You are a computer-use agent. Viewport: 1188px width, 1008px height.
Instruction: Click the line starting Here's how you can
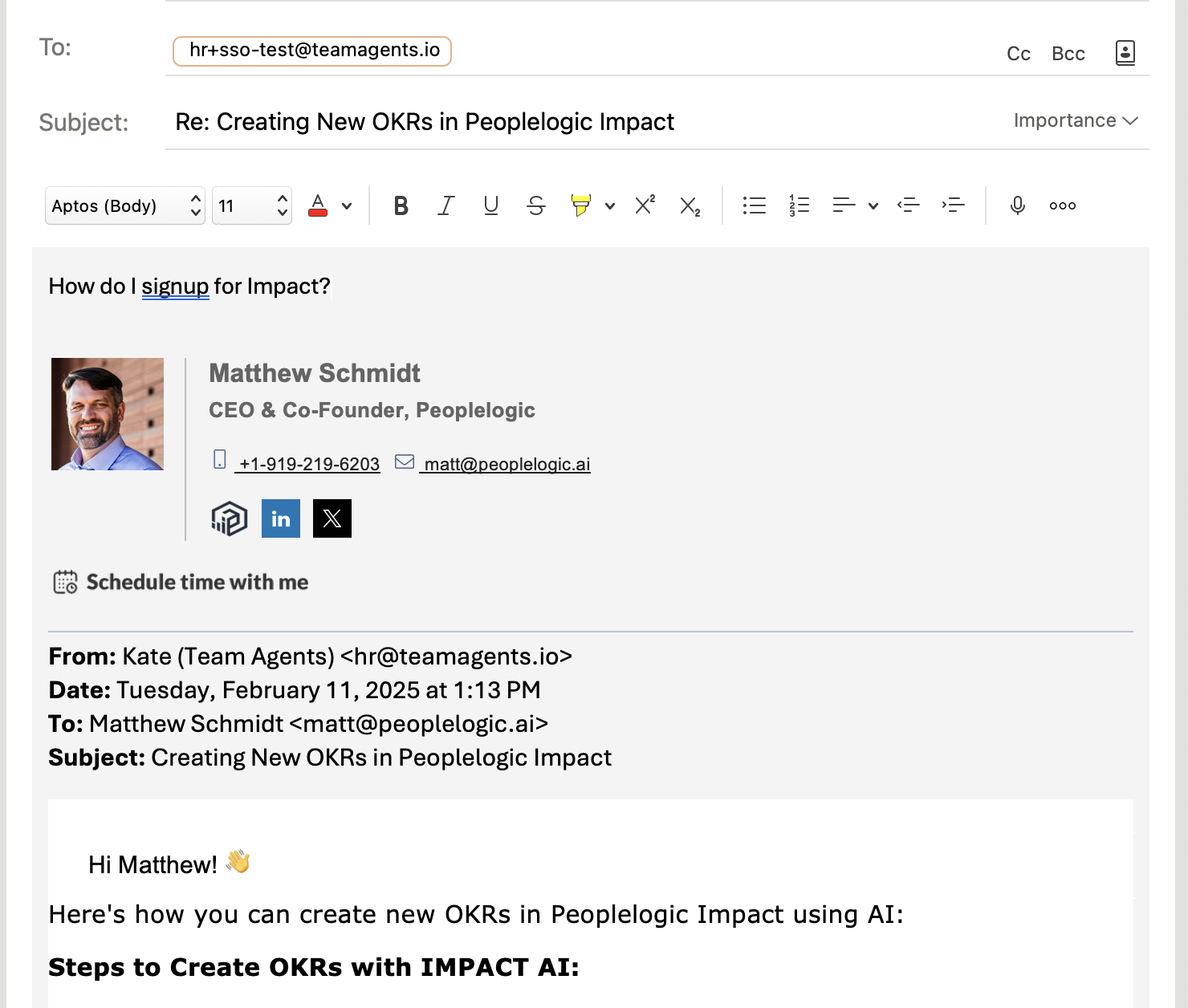click(x=476, y=914)
